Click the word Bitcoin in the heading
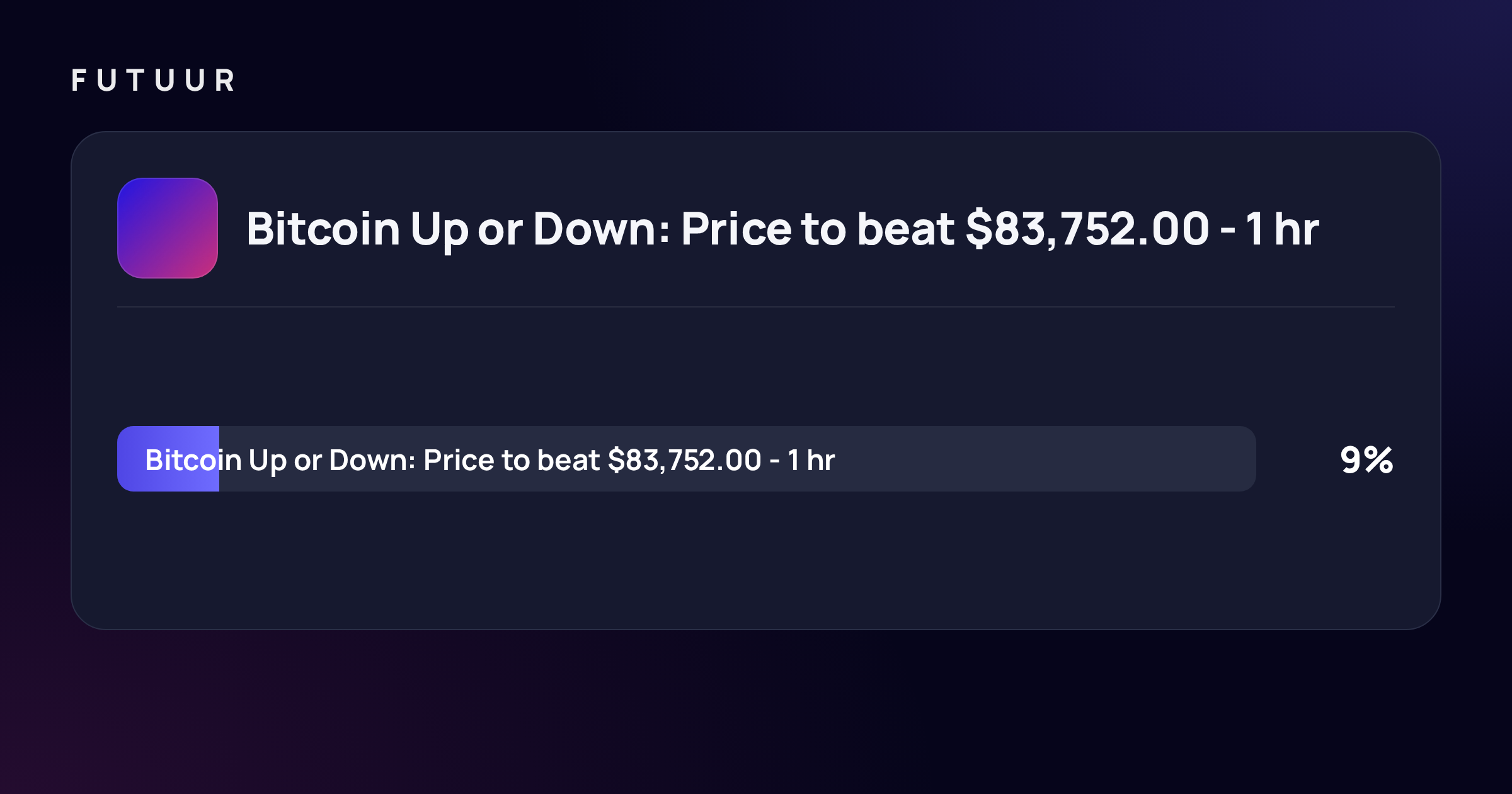Screen dimensions: 1512x794 pyautogui.click(x=323, y=228)
